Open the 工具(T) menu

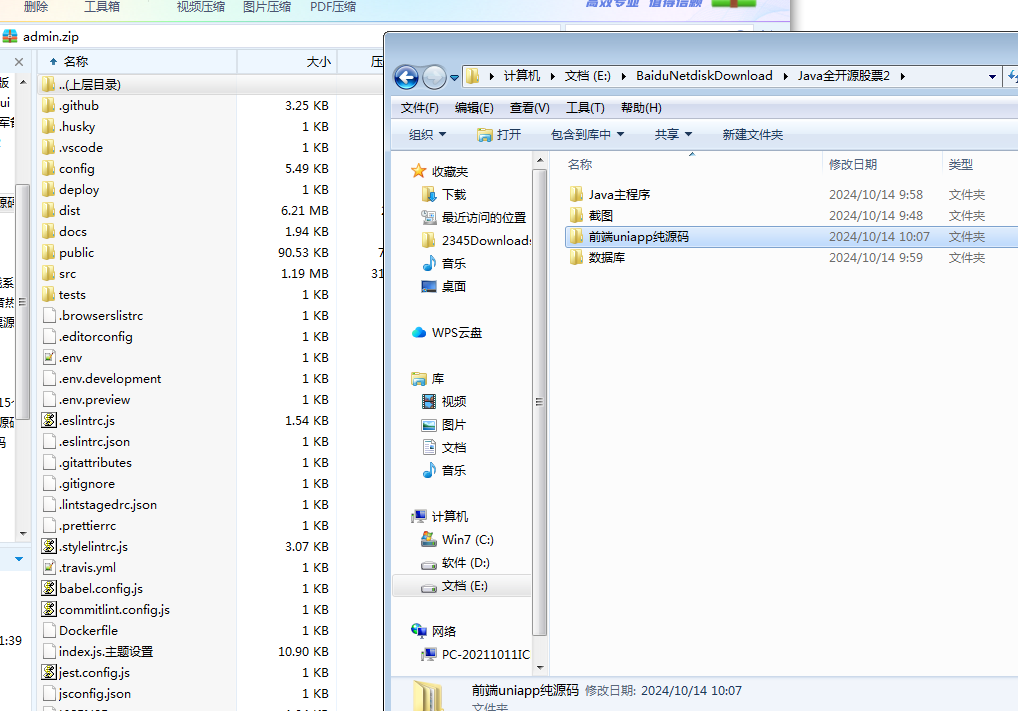coord(584,107)
